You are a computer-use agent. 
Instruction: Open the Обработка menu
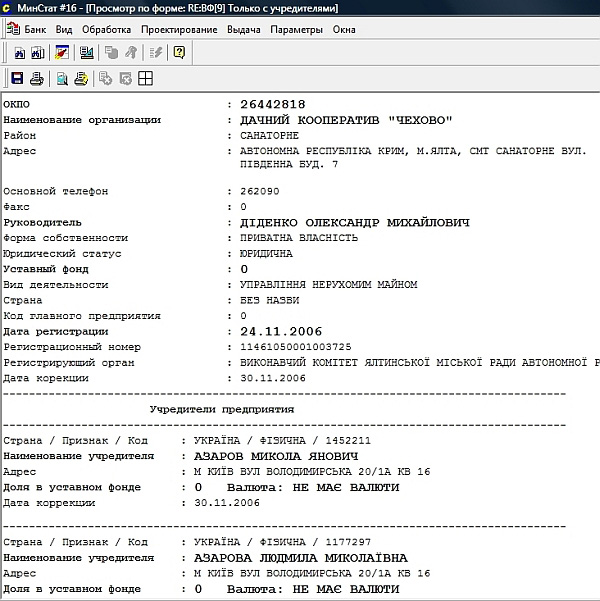click(x=106, y=30)
